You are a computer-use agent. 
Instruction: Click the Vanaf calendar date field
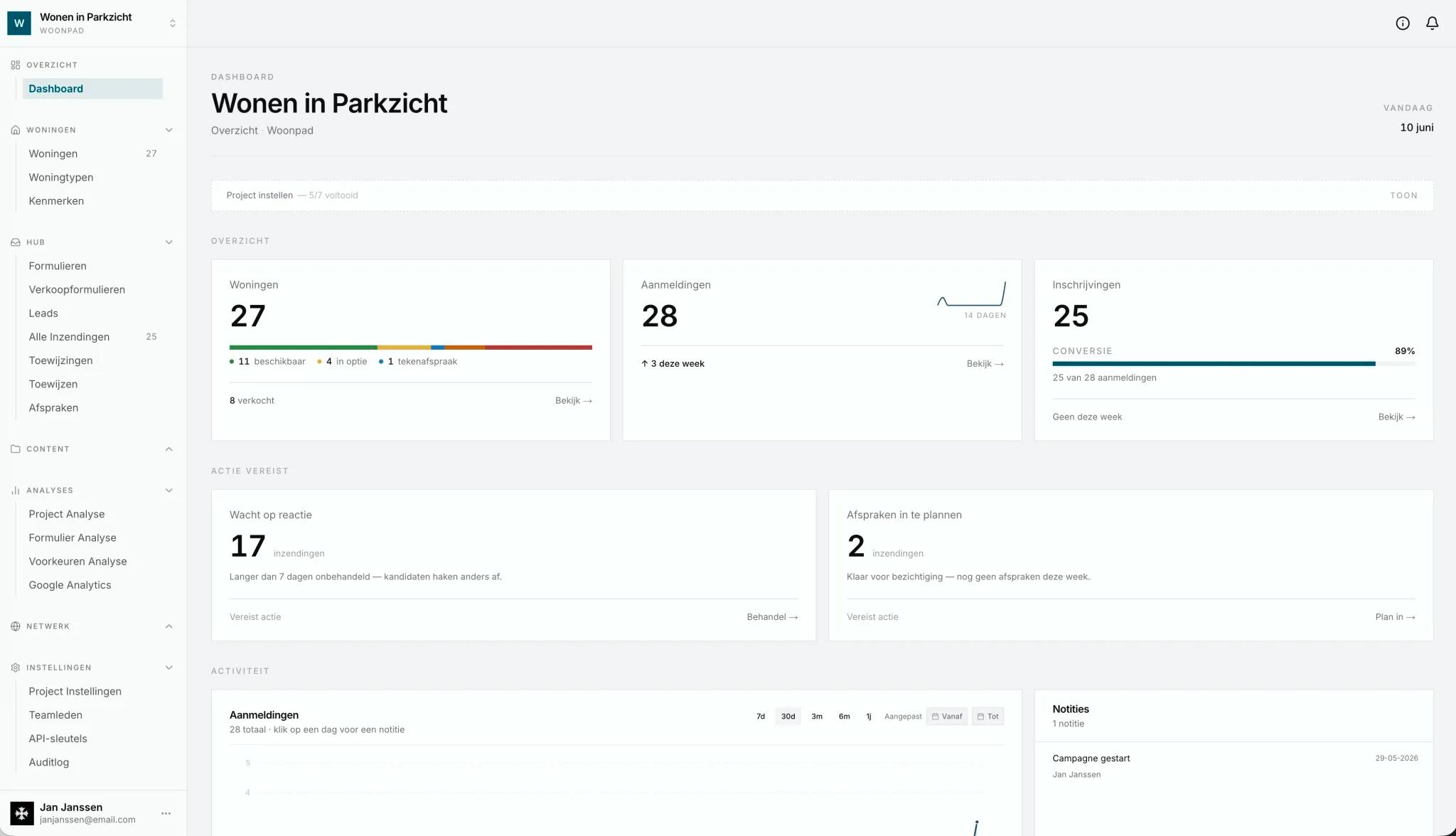click(x=947, y=717)
